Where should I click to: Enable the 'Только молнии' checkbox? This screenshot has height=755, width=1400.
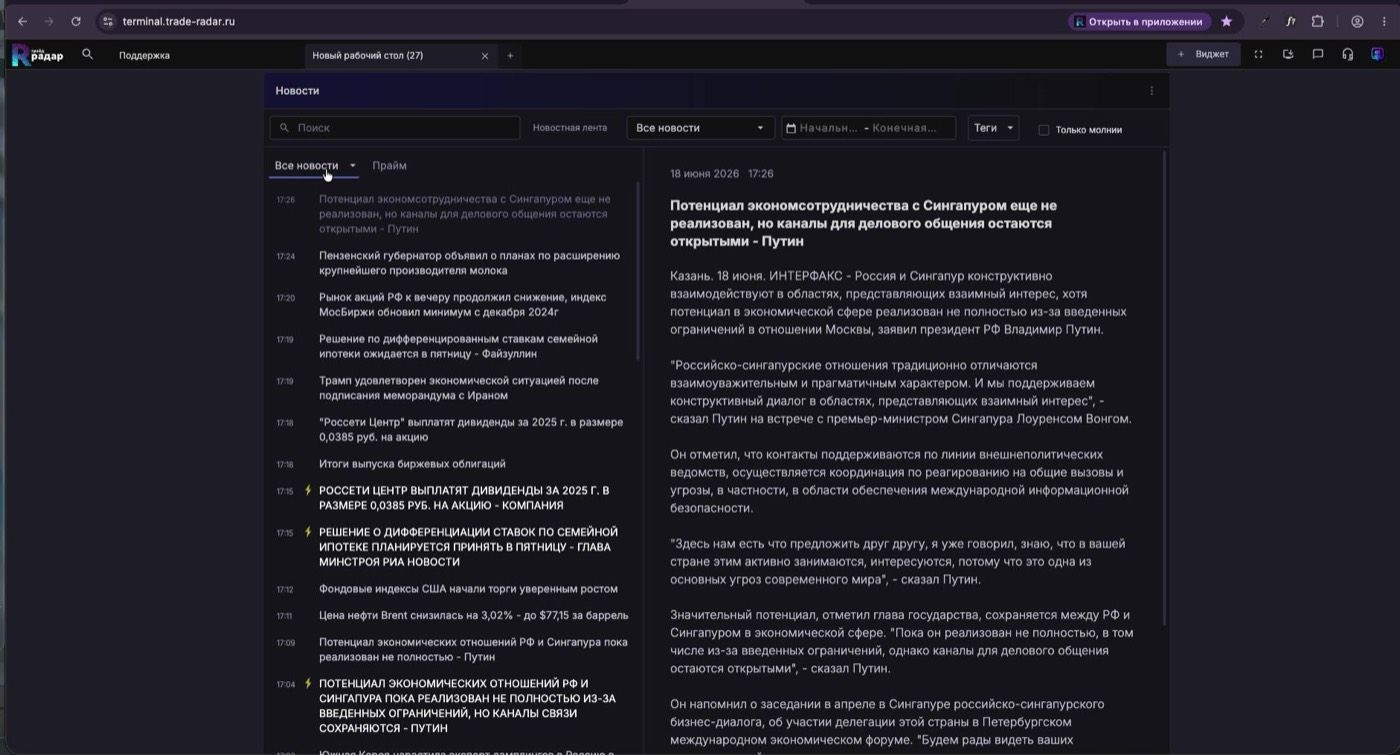coord(1044,130)
